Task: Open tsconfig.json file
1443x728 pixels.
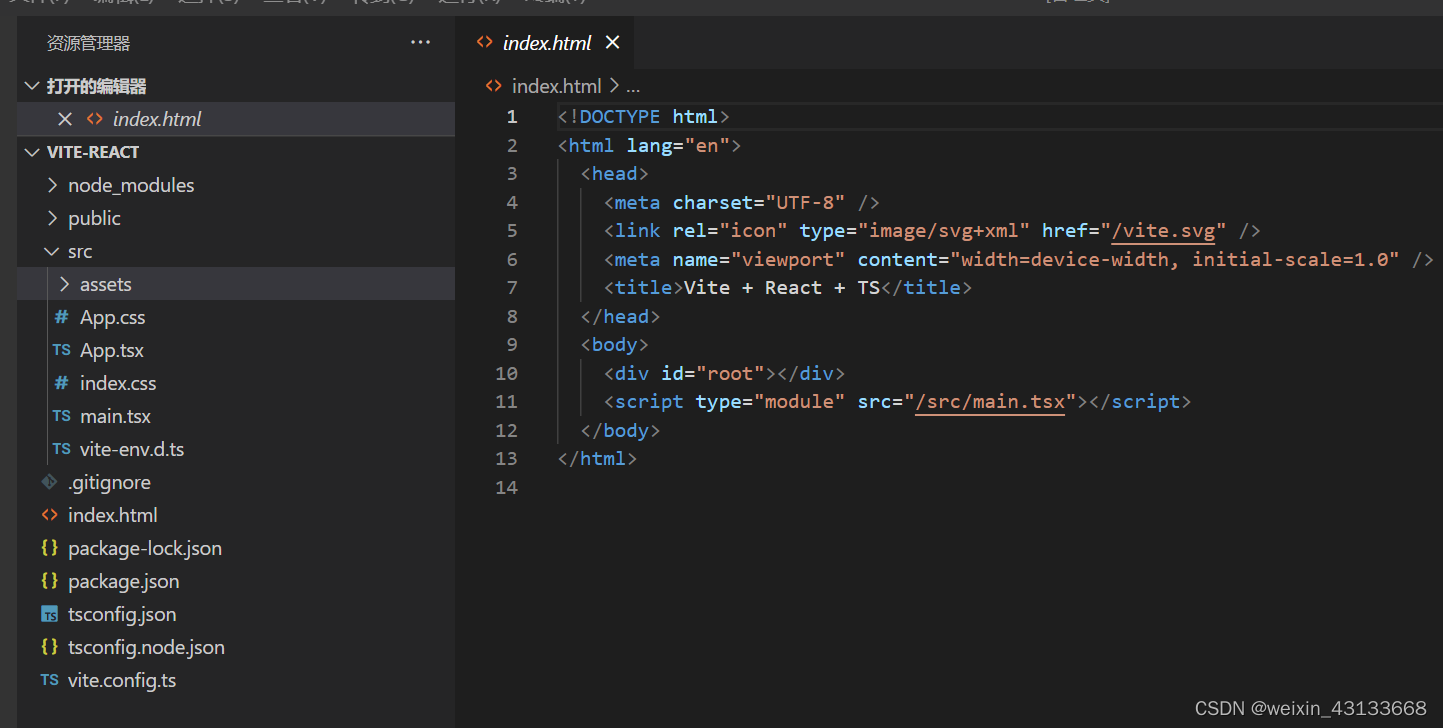Action: click(122, 614)
